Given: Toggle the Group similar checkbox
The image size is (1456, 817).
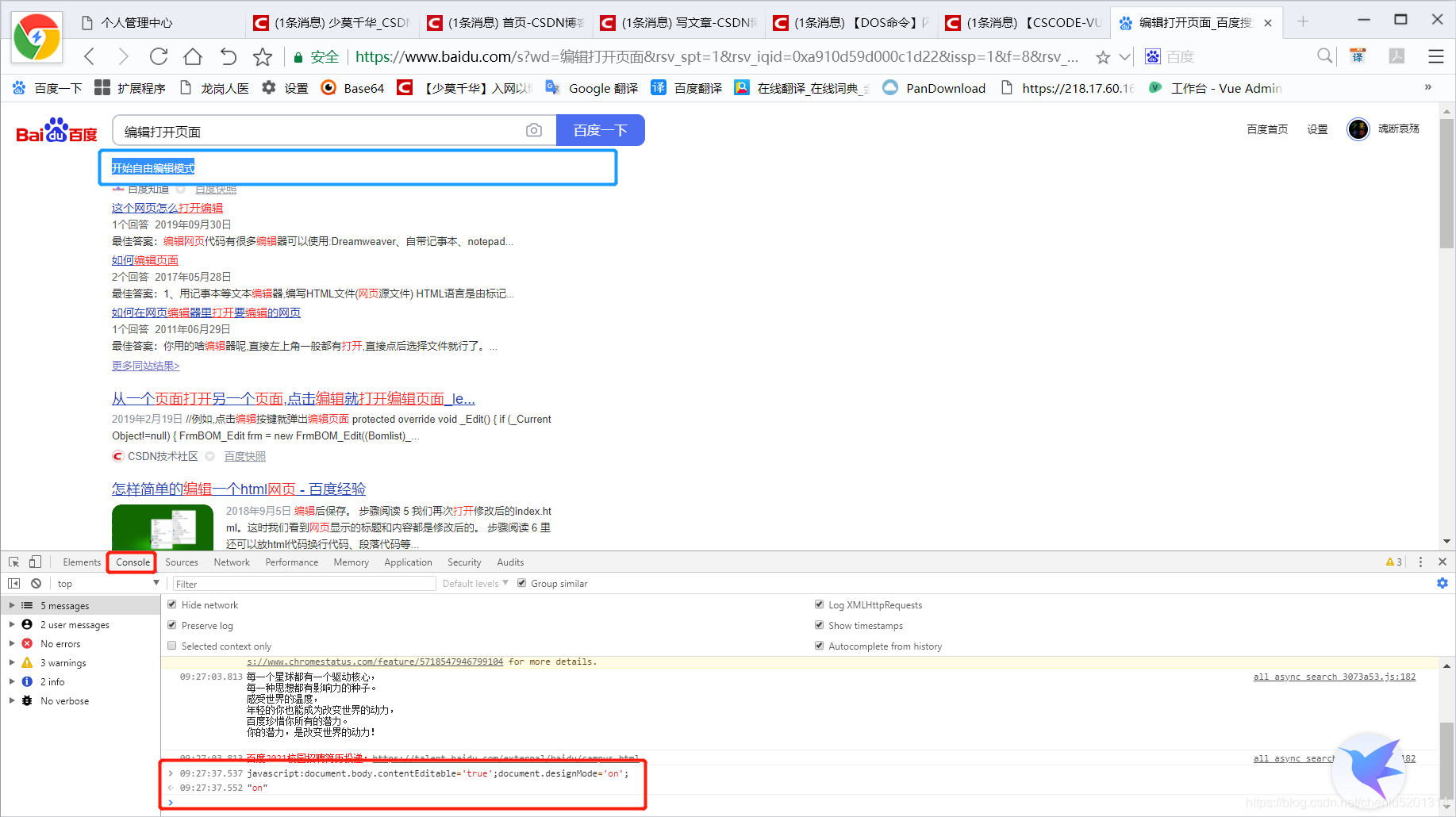Looking at the screenshot, I should (x=521, y=583).
